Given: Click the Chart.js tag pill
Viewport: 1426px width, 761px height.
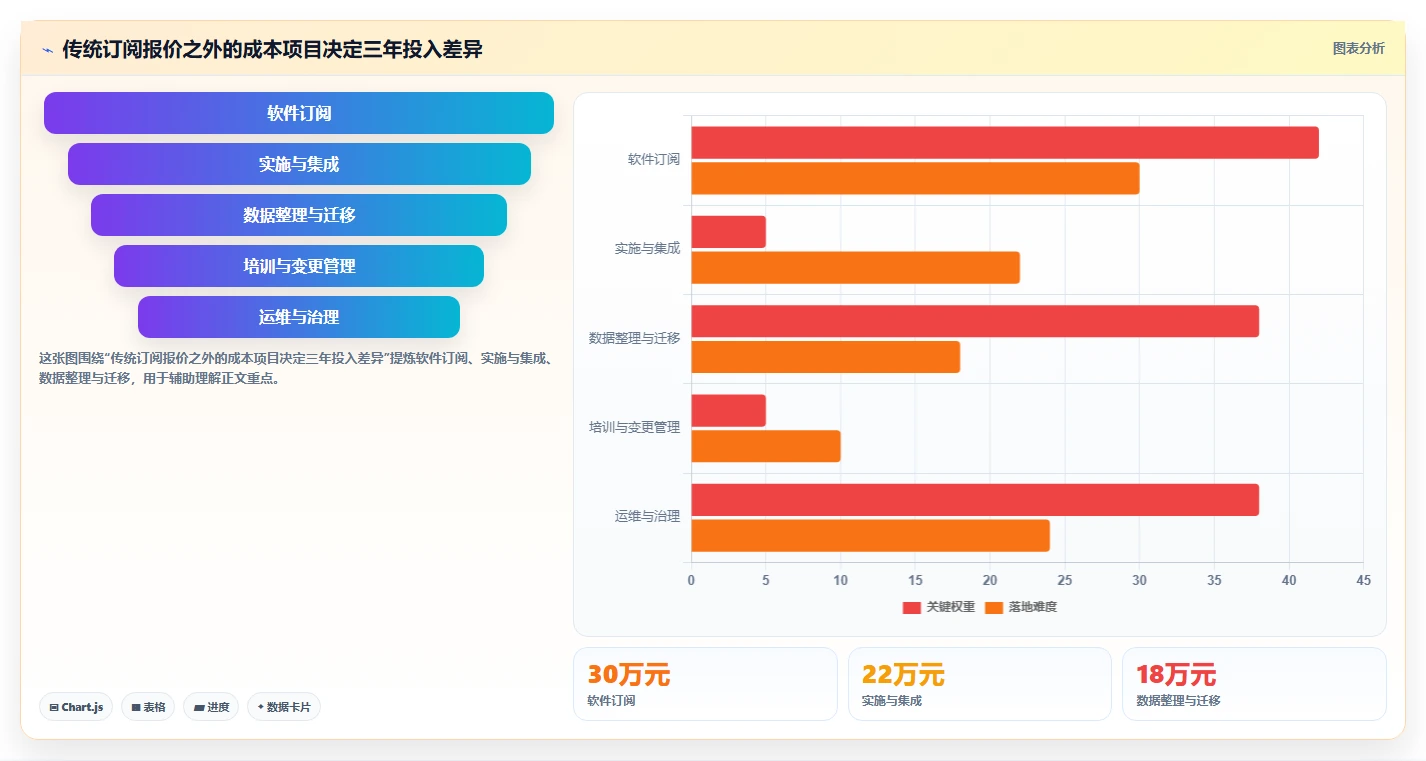Looking at the screenshot, I should point(76,707).
